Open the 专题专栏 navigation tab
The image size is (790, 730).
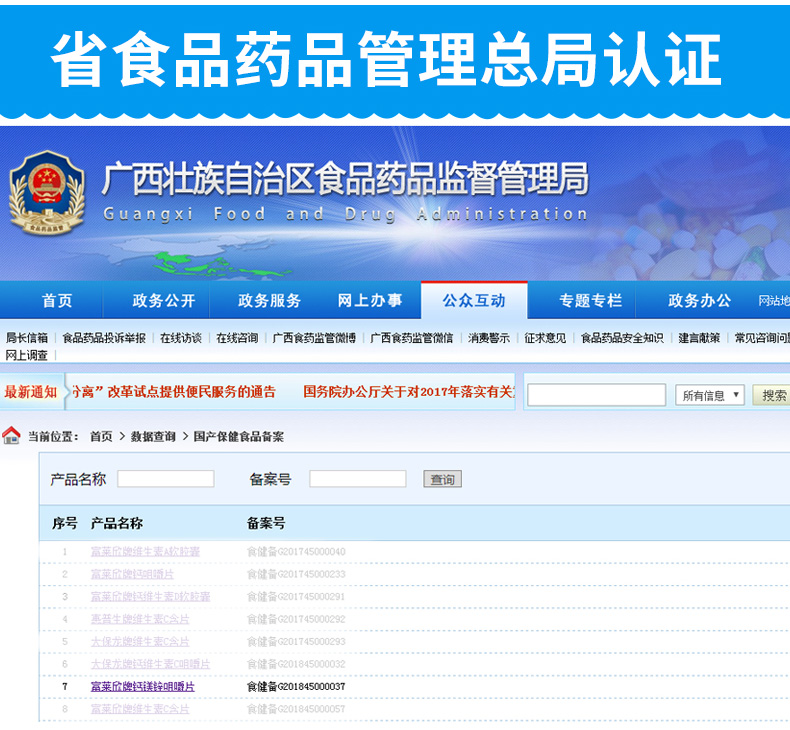click(590, 300)
